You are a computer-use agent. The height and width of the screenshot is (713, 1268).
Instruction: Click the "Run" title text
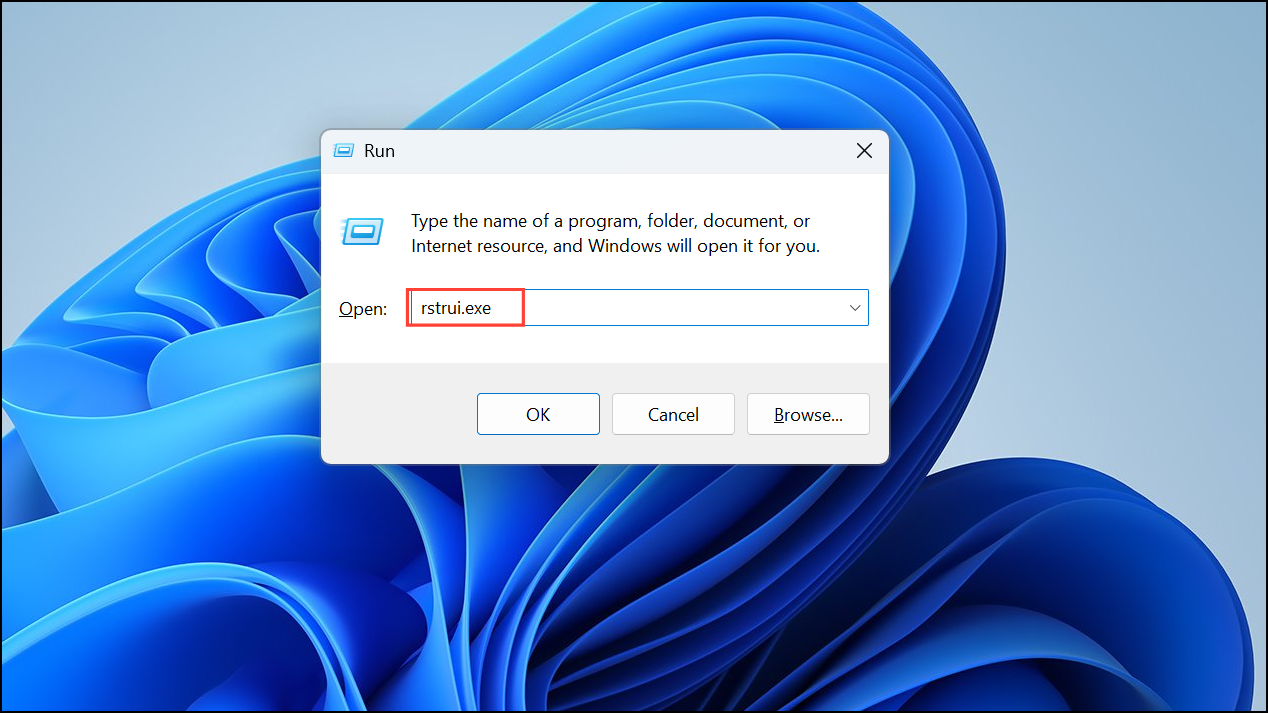point(379,151)
